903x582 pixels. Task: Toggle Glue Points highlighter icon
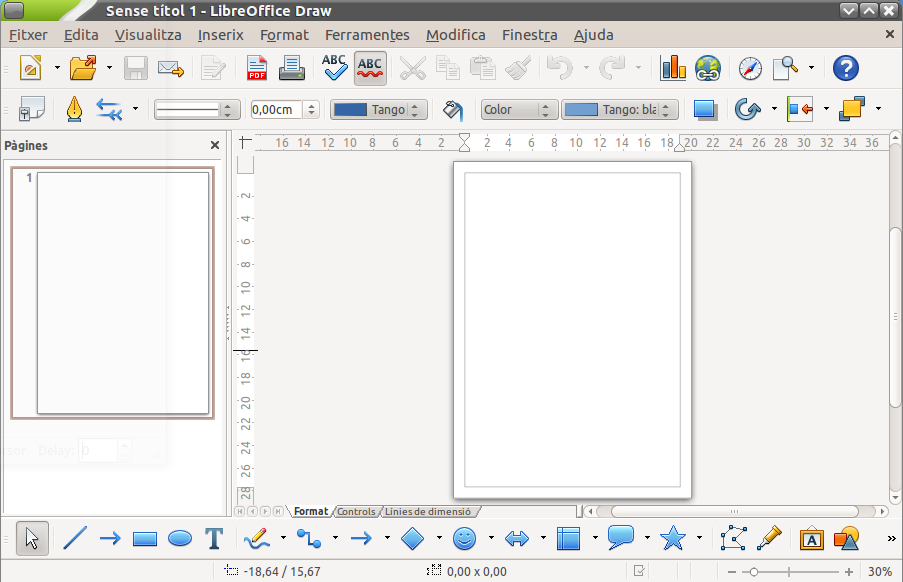tap(769, 539)
